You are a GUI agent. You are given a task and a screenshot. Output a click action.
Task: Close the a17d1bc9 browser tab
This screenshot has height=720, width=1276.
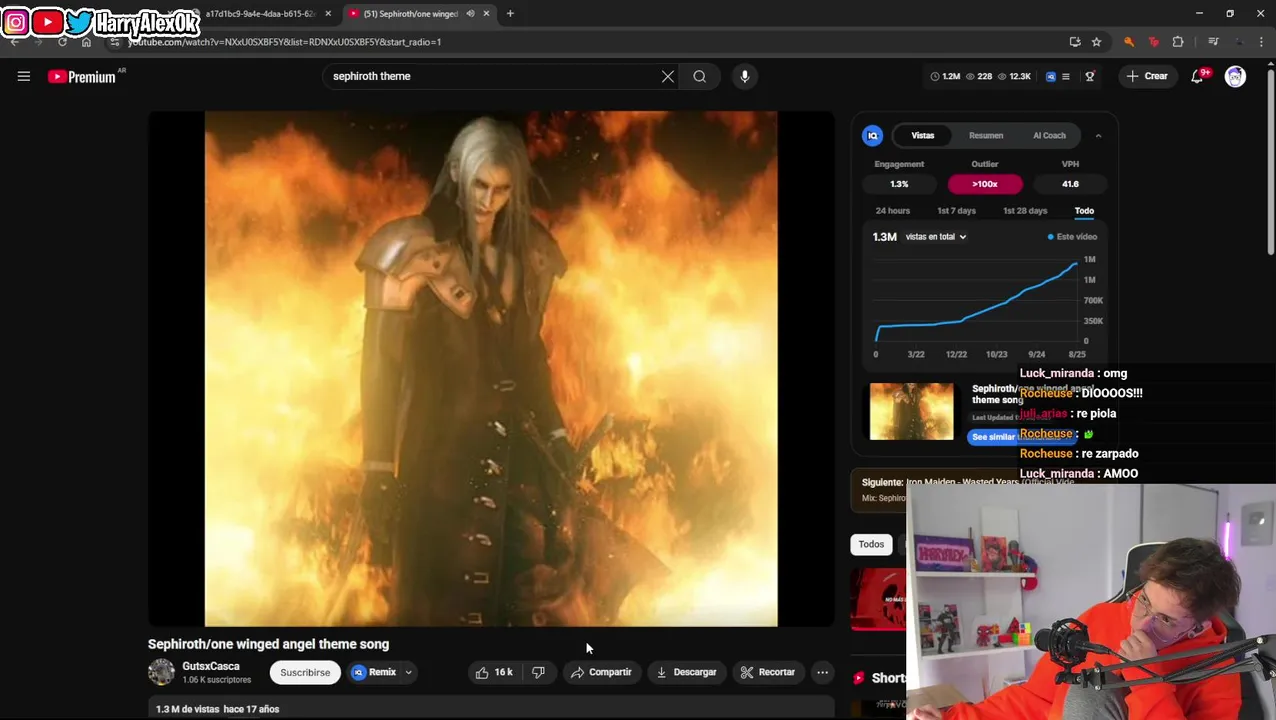(328, 13)
